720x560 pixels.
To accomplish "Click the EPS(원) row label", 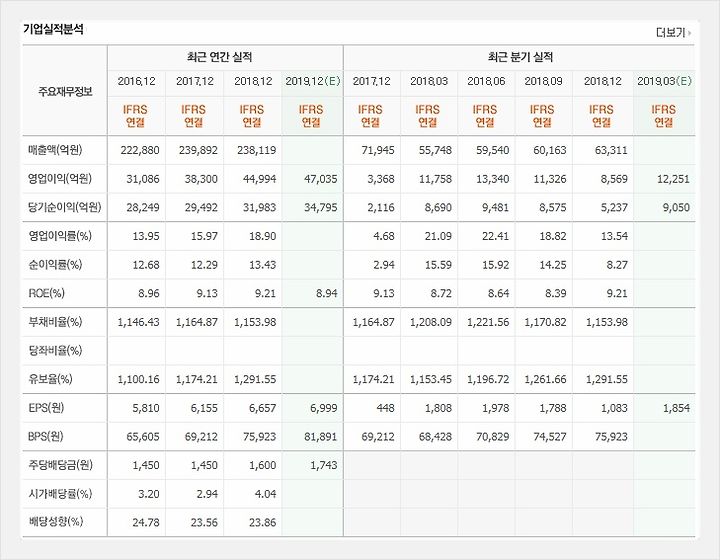I will click(46, 408).
